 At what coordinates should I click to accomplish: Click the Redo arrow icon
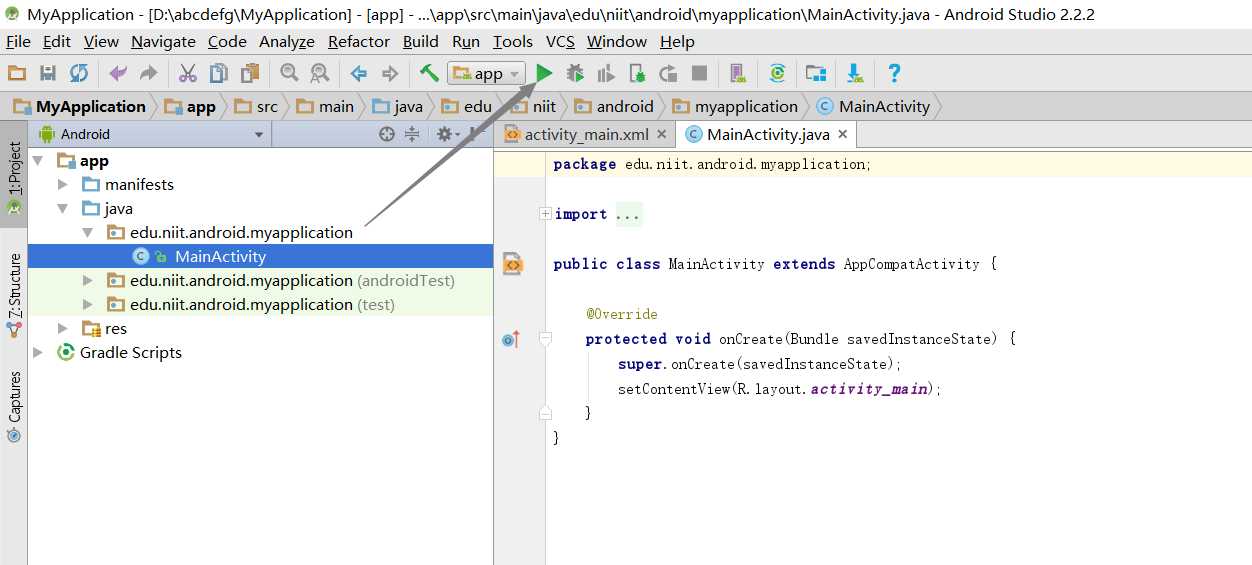[148, 73]
